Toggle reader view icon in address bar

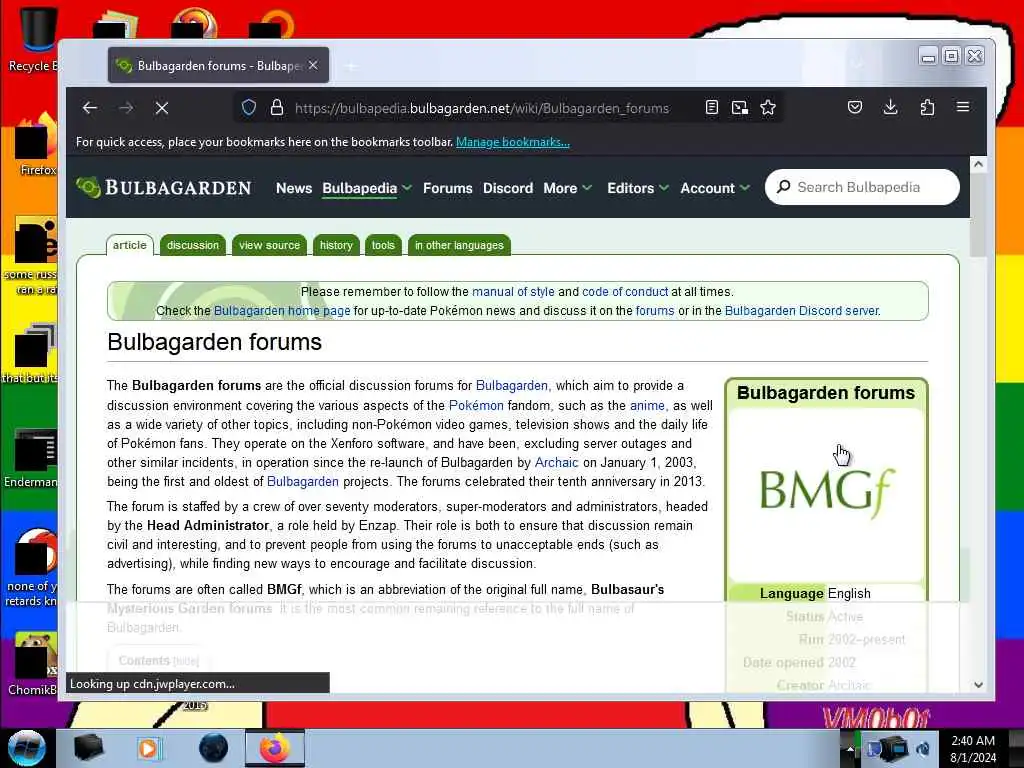(712, 108)
